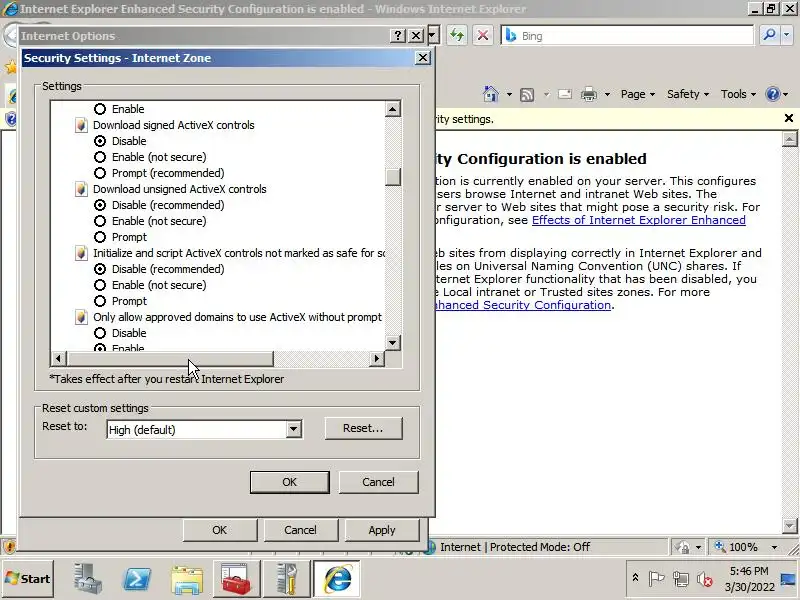
Task: Open the Tools menu
Action: click(x=738, y=94)
